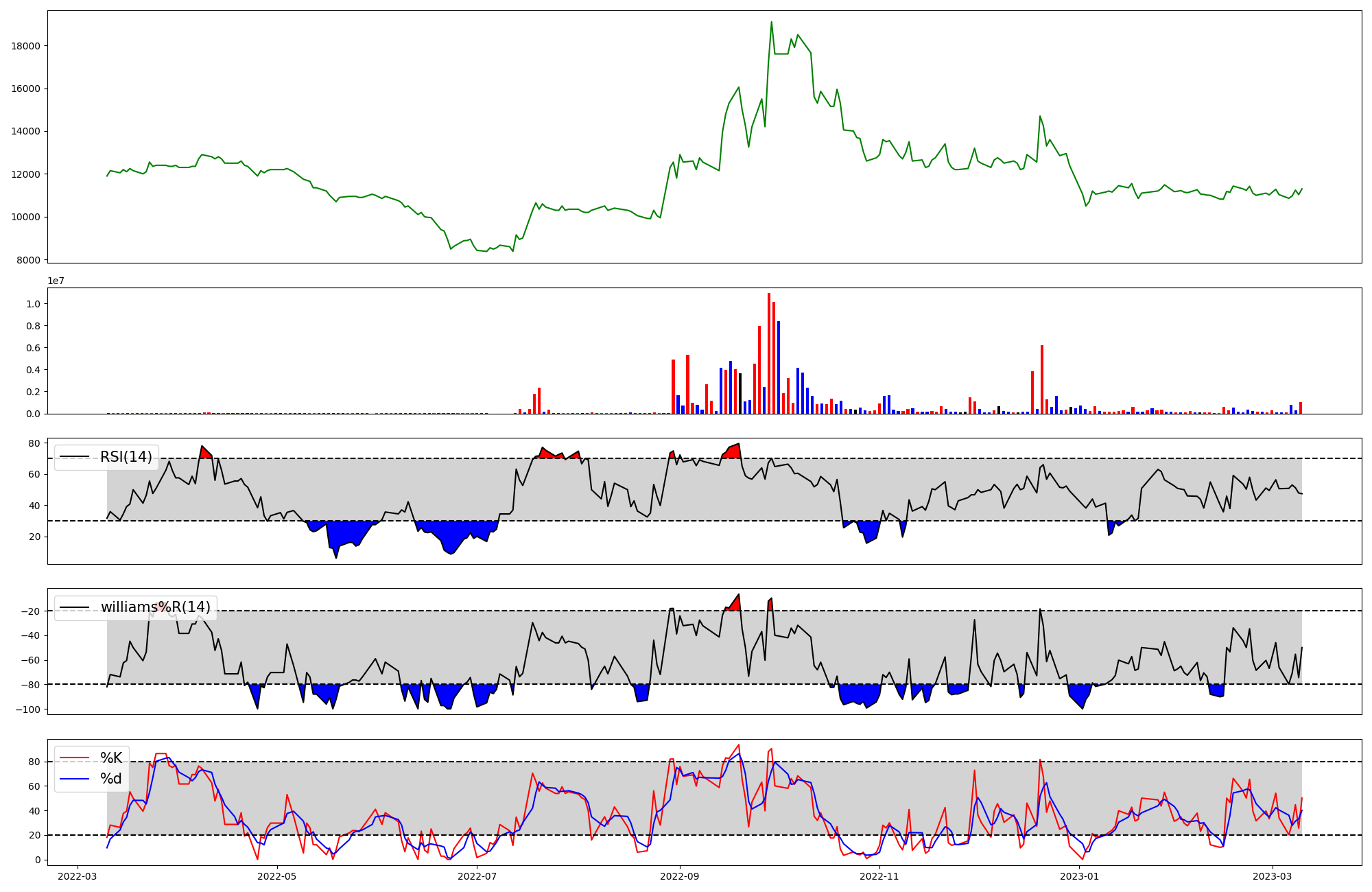
Task: Click the 2023-01 date tick label
Action: tap(1080, 876)
